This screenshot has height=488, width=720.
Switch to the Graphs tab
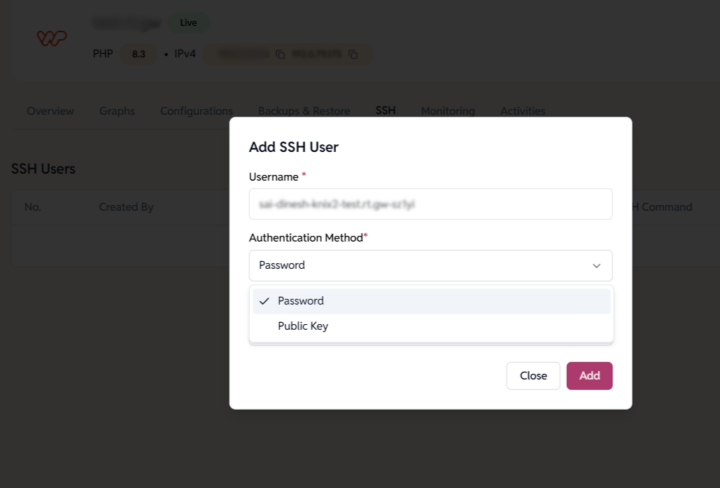pyautogui.click(x=117, y=111)
